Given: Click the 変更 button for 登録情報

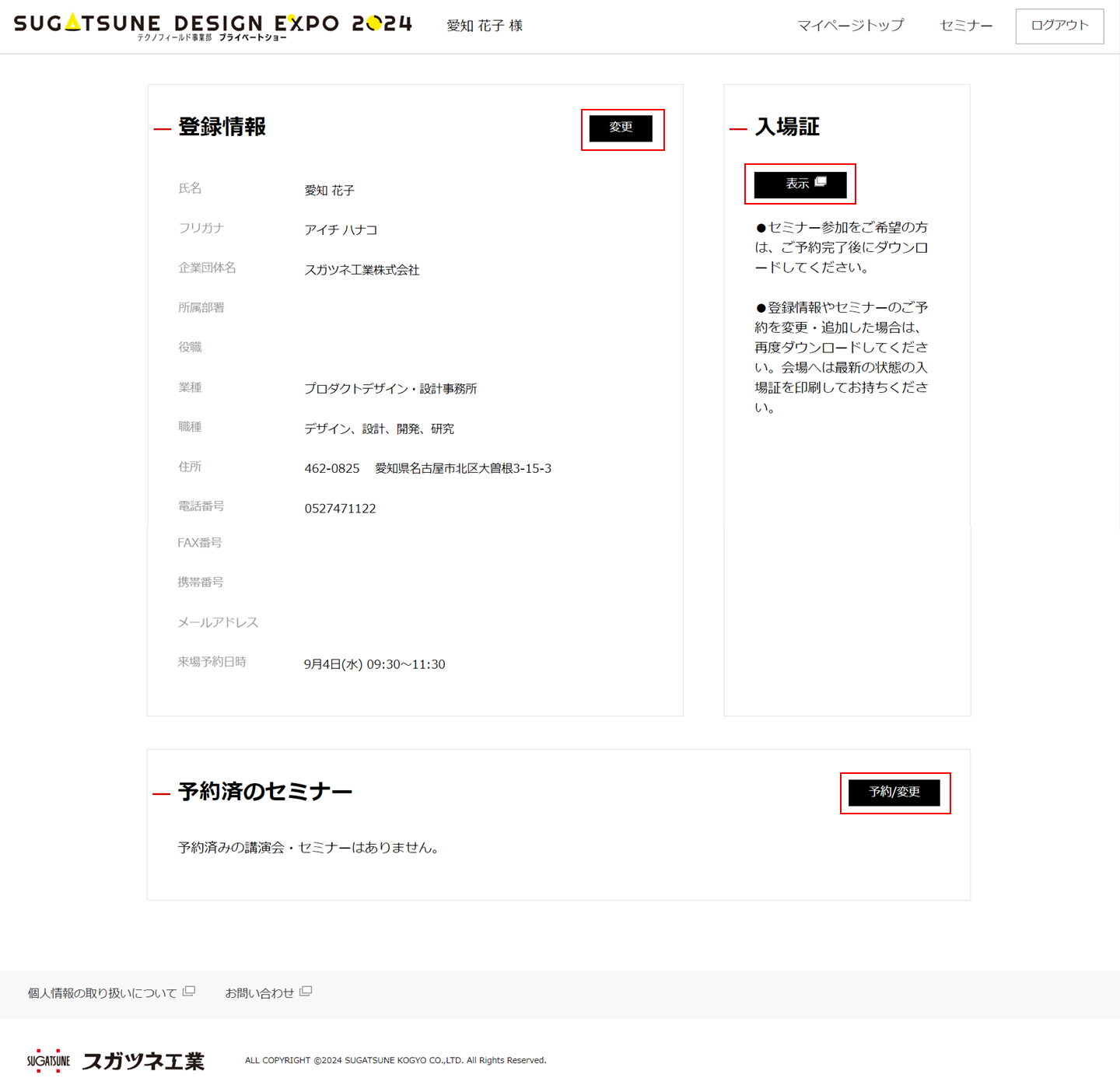Looking at the screenshot, I should [x=621, y=128].
